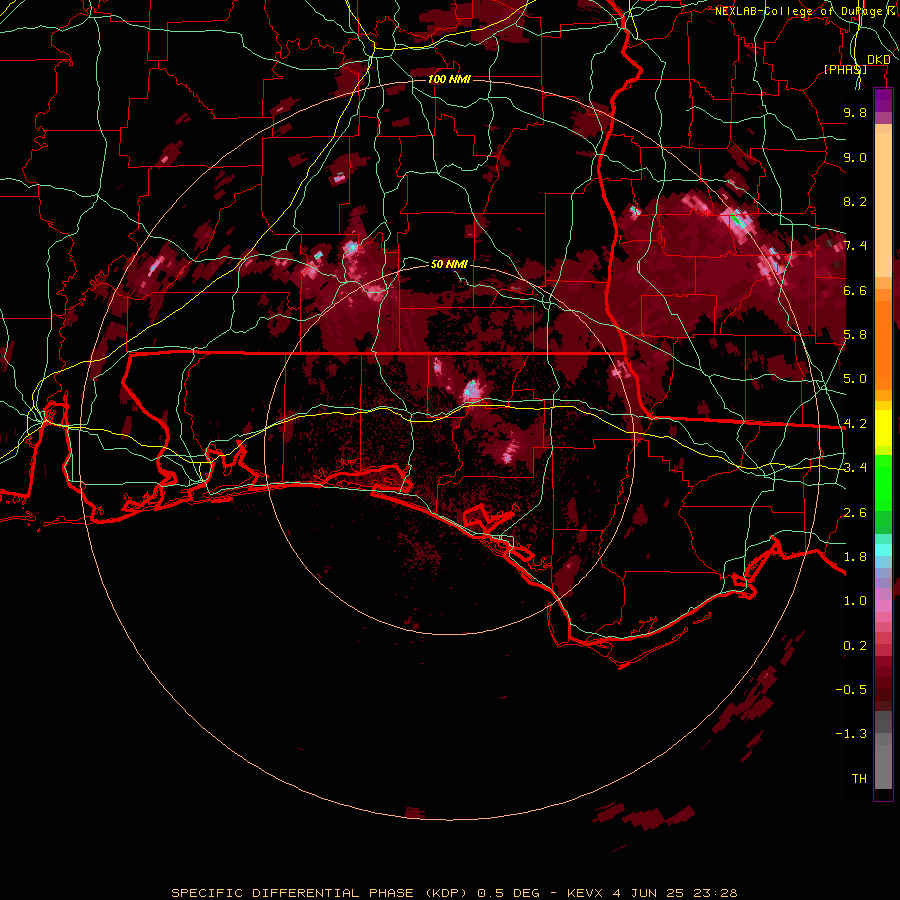Pick the gray segment of the color bar

[883, 750]
